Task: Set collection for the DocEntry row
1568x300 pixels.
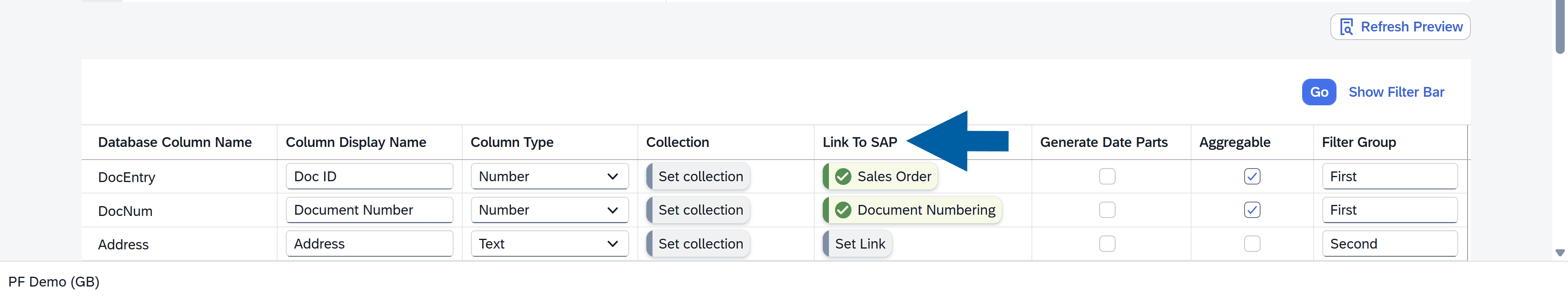Action: [699, 176]
